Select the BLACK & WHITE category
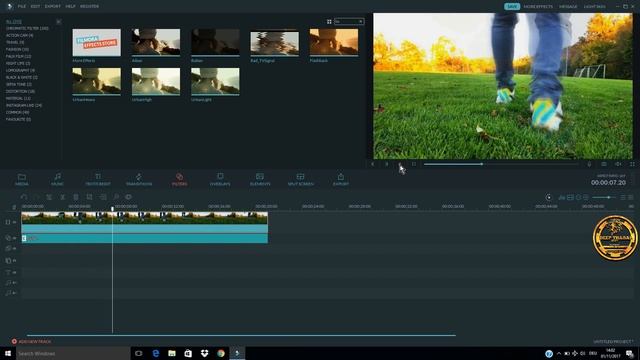Screen dimensions: 640x360 click(22, 77)
